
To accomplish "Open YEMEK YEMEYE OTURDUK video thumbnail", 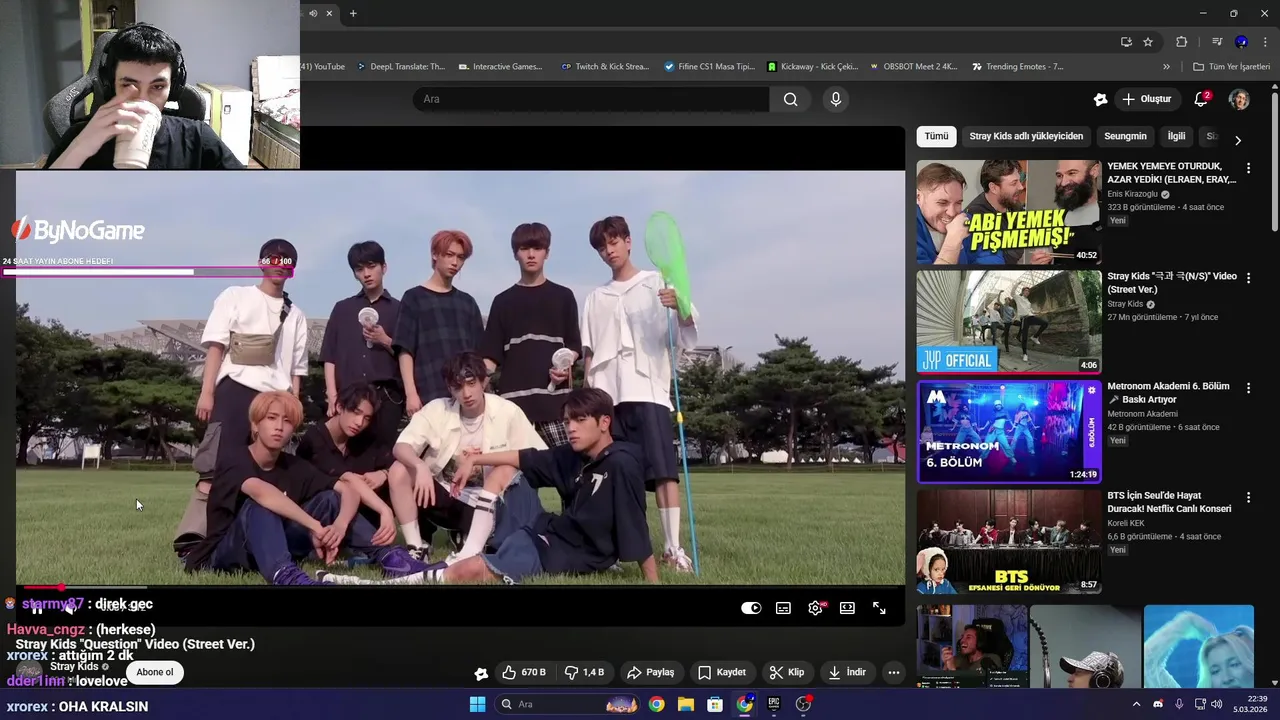I will (1009, 212).
